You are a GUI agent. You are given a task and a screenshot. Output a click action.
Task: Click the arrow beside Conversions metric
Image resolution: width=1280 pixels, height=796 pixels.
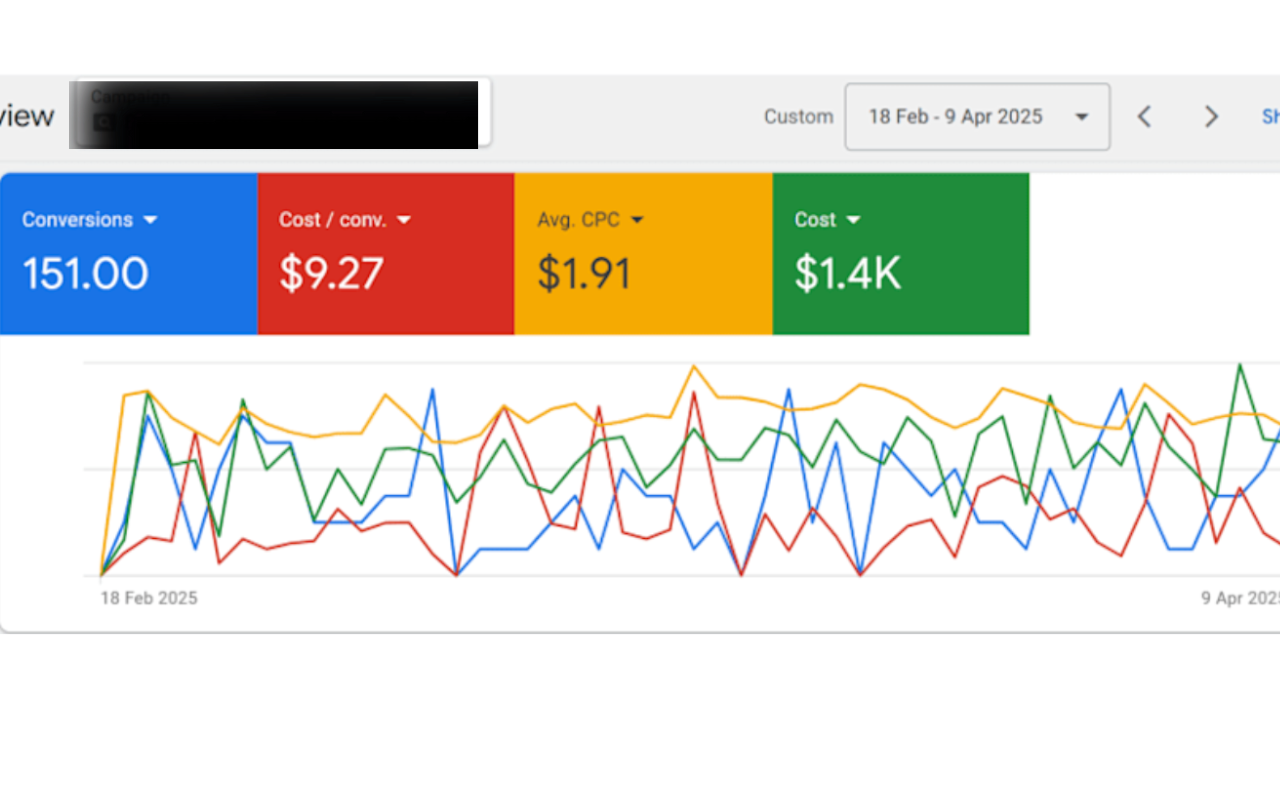point(150,220)
